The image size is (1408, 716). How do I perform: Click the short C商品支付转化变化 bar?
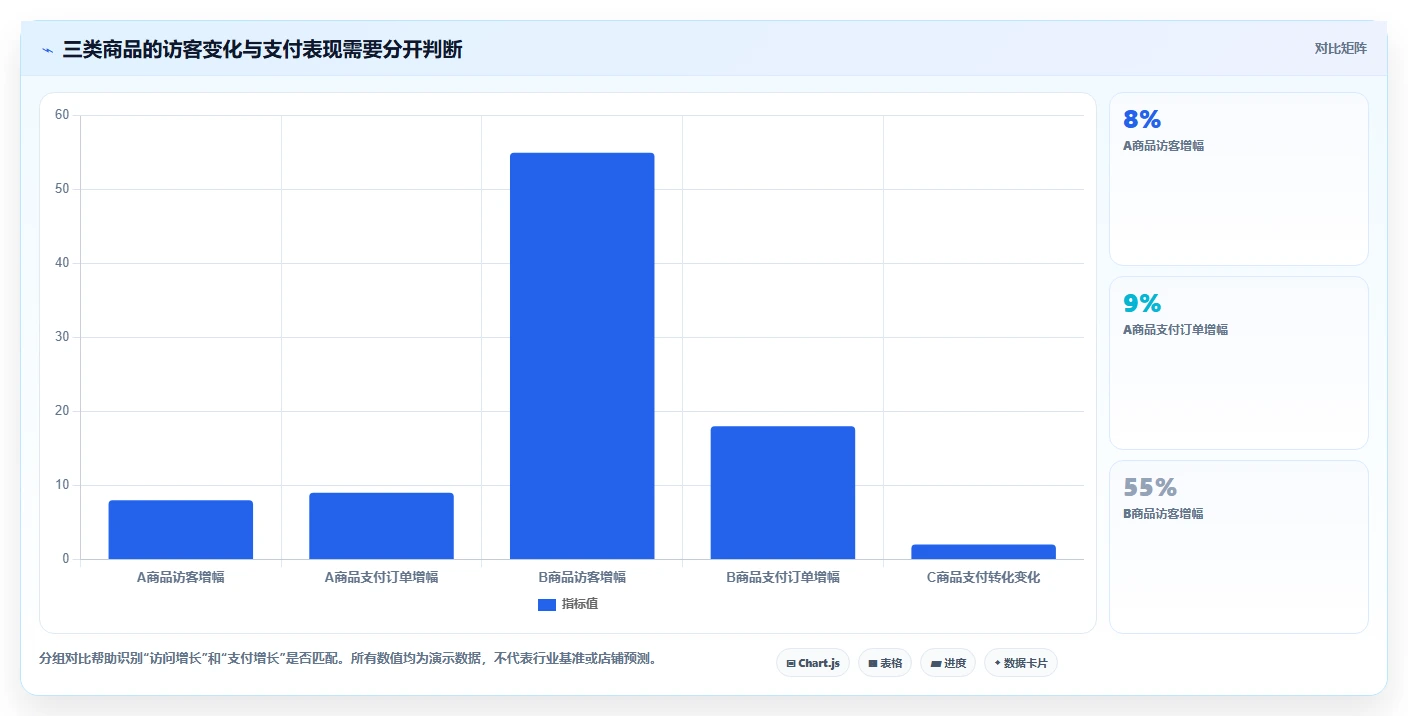tap(984, 552)
